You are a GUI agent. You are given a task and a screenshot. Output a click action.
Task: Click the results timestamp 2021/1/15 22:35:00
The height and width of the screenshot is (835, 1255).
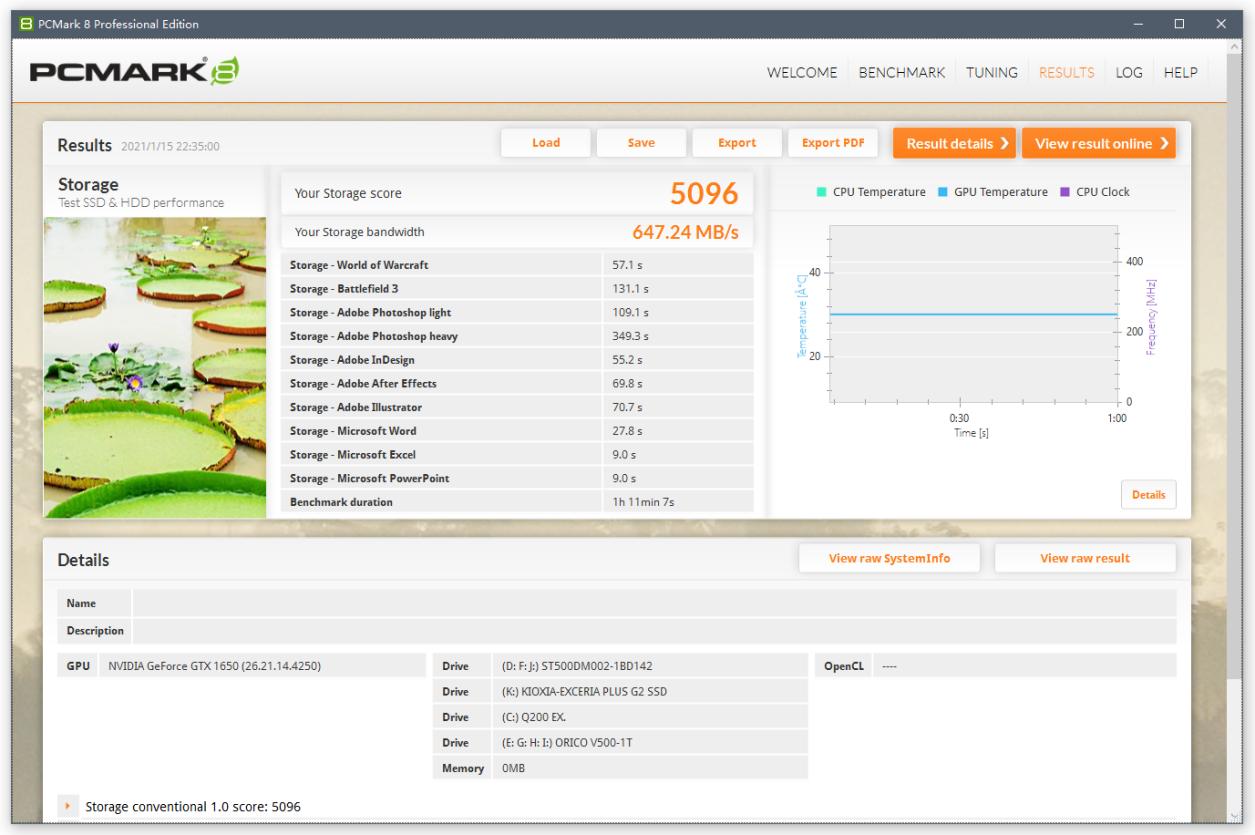coord(170,146)
